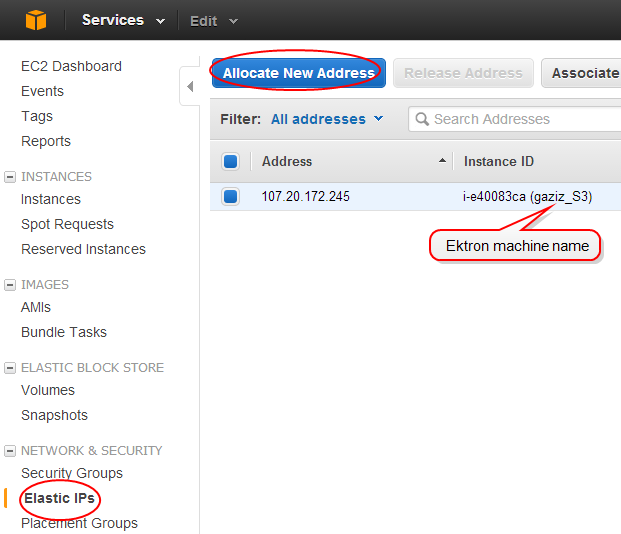Viewport: 621px width, 534px height.
Task: Click Release Address button
Action: [x=463, y=73]
